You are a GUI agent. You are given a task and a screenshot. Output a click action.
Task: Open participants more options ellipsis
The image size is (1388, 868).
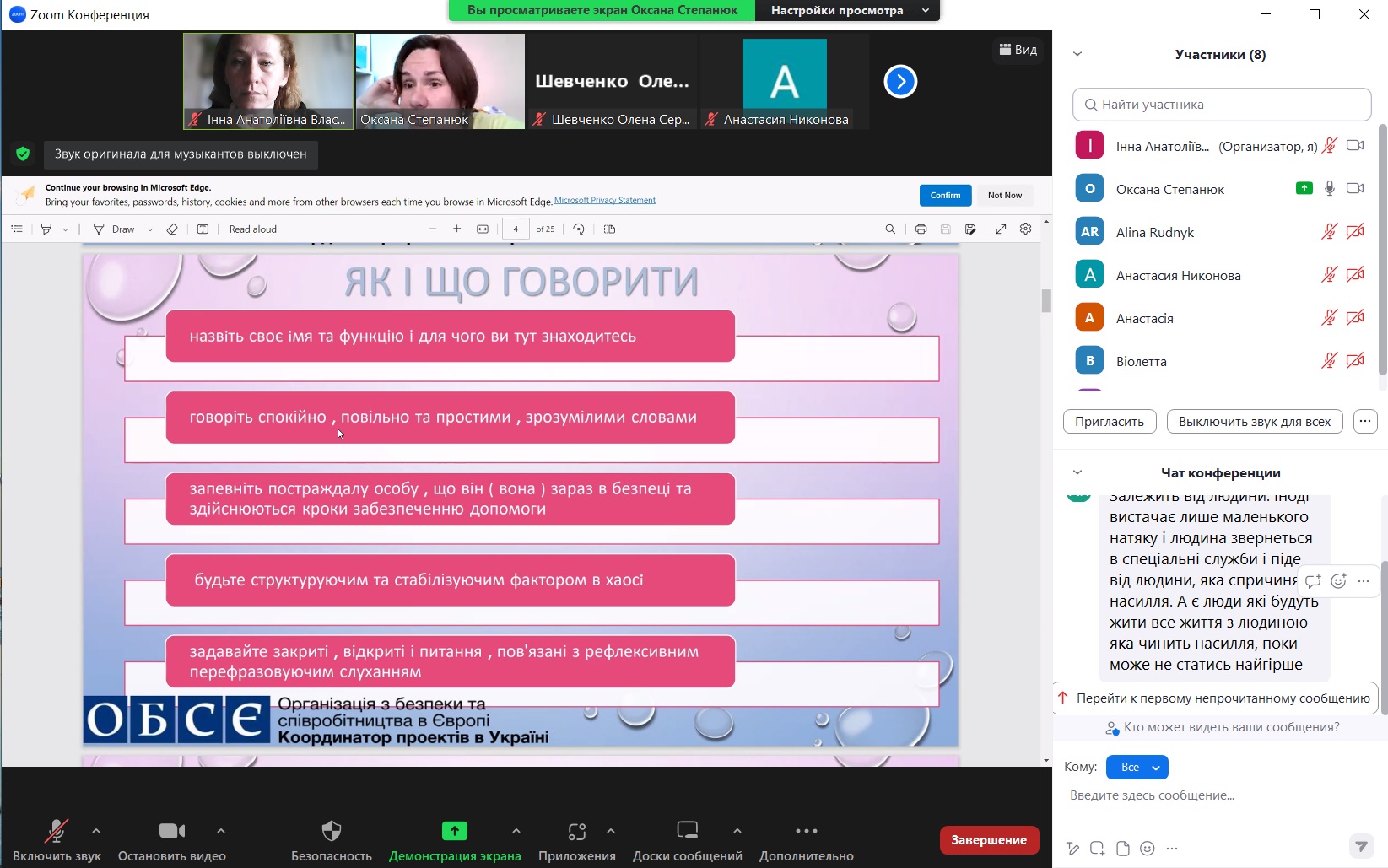coord(1365,422)
